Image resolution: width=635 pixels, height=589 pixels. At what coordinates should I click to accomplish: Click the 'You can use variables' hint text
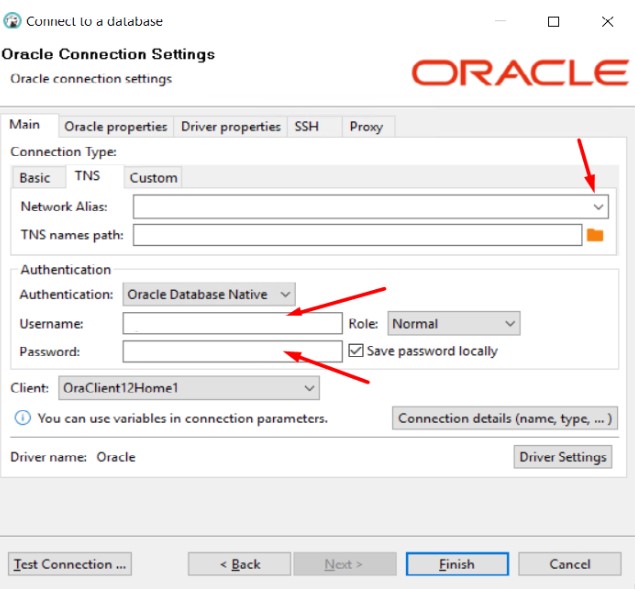click(x=183, y=418)
